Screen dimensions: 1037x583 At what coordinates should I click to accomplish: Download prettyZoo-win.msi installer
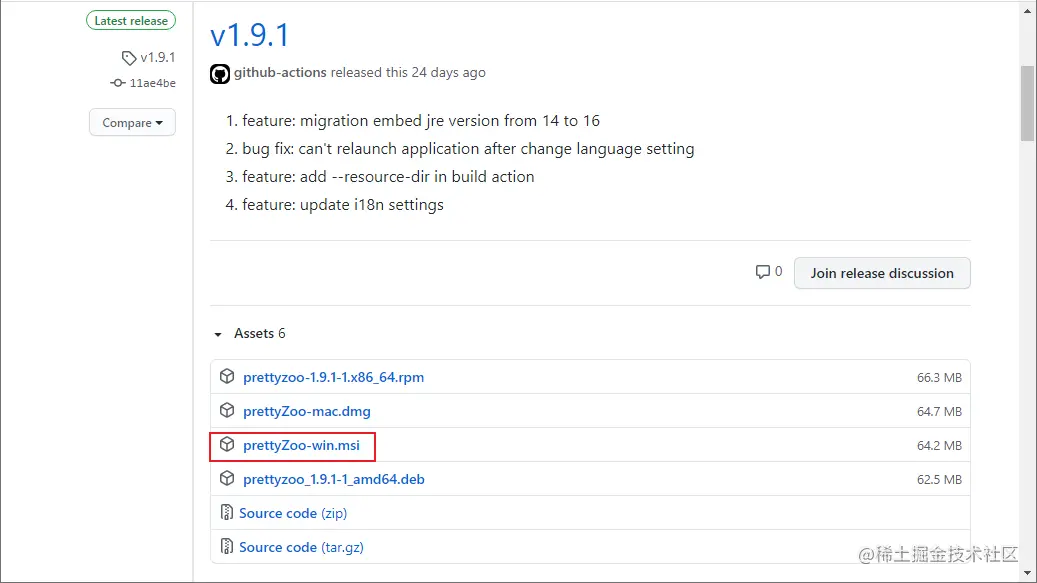pyautogui.click(x=302, y=446)
